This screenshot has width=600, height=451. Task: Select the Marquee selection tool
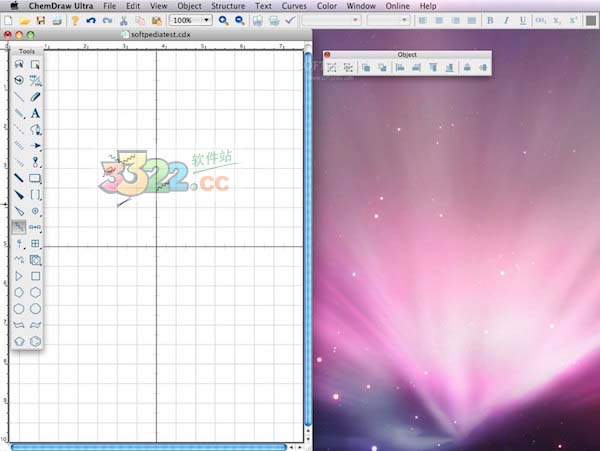click(35, 64)
